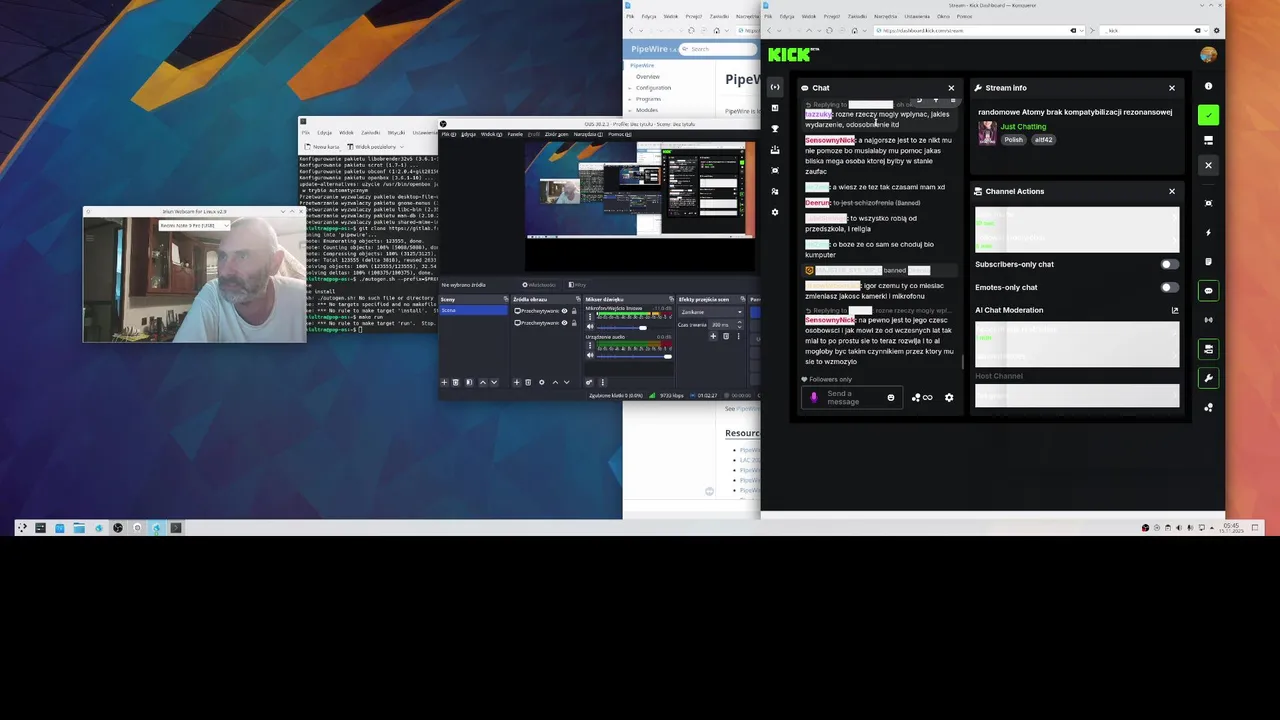Close the Channel Actions panel
This screenshot has width=1280, height=720.
pyautogui.click(x=1172, y=191)
